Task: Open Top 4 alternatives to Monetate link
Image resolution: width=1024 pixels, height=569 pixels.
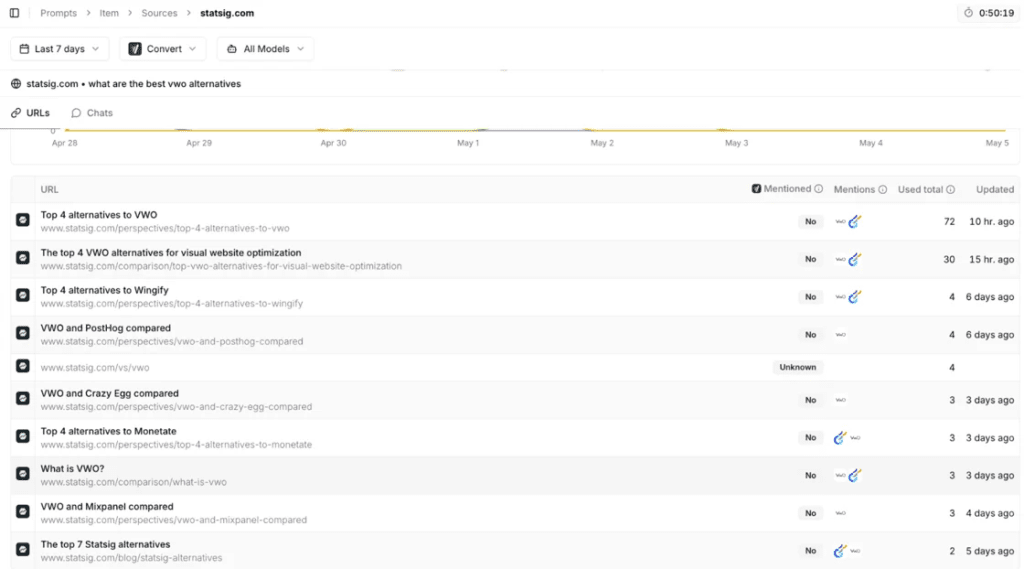Action: (x=108, y=431)
